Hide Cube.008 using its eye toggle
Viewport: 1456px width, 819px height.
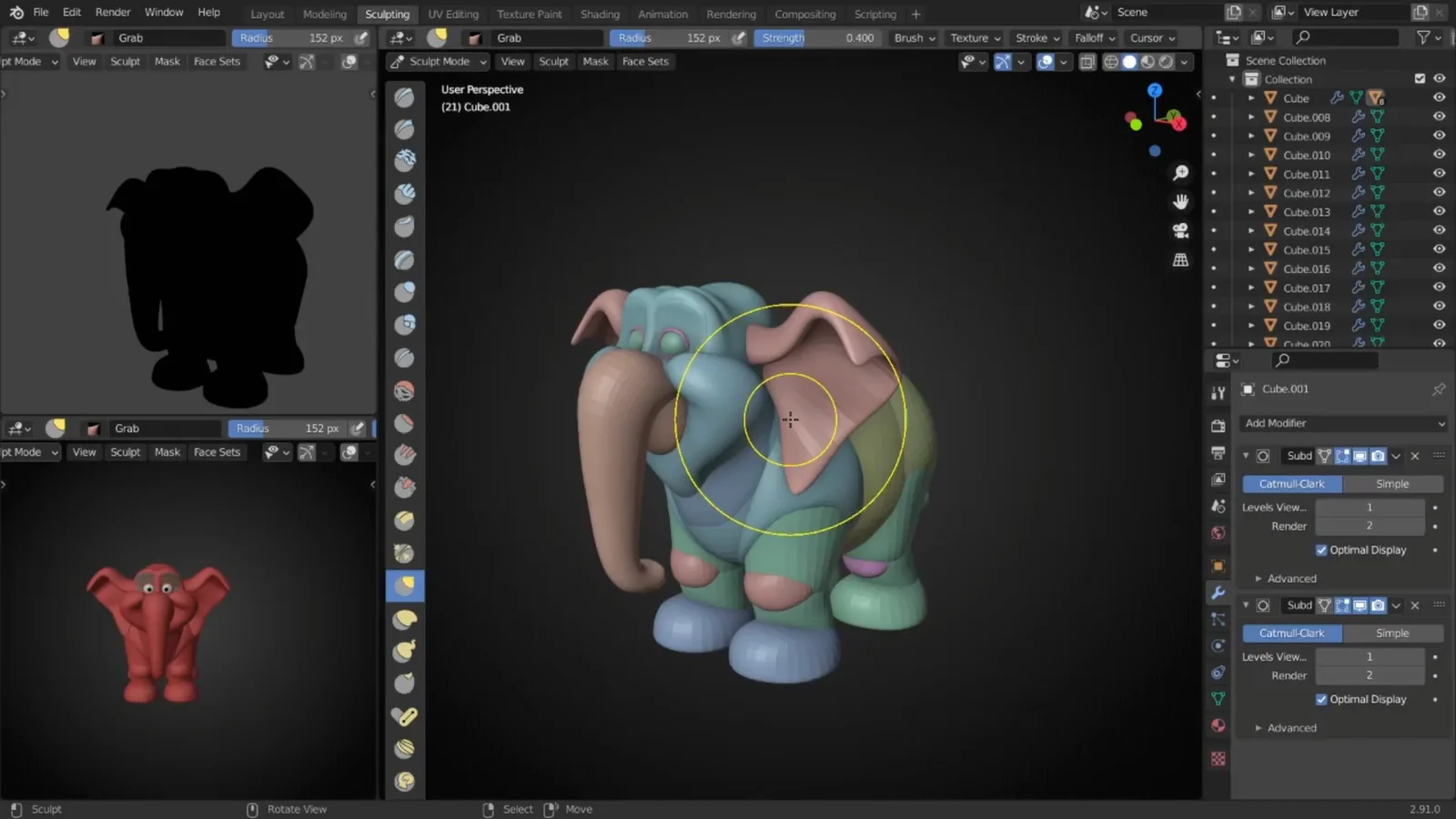tap(1439, 116)
